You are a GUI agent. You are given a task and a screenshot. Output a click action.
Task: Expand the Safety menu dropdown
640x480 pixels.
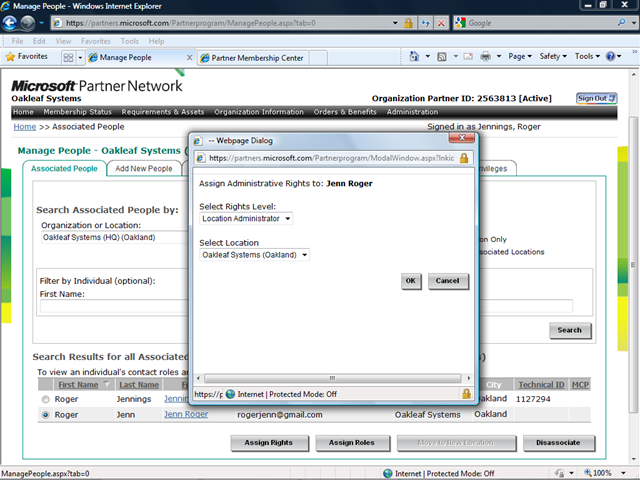click(553, 56)
